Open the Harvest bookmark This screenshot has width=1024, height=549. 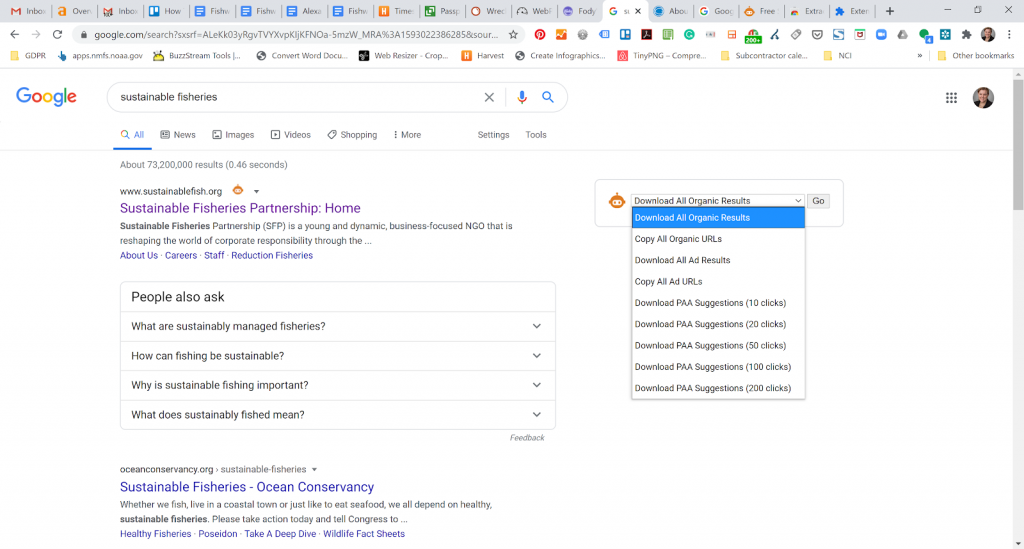(483, 55)
